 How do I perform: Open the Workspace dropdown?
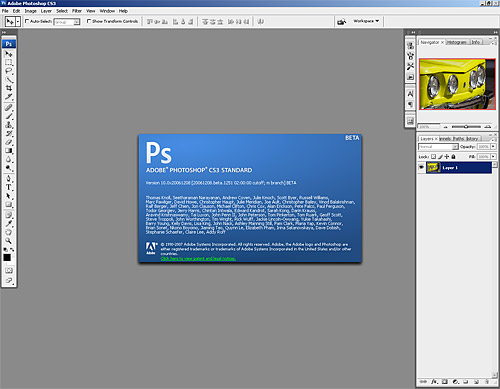(366, 21)
